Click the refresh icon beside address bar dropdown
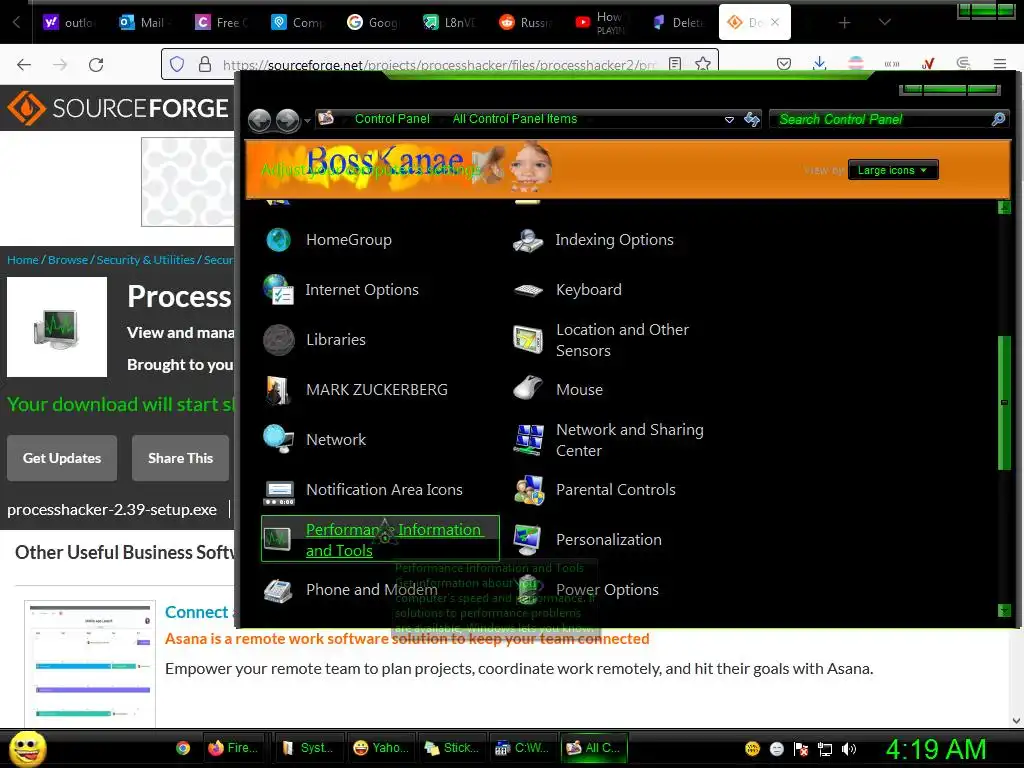The image size is (1024, 768). (752, 119)
